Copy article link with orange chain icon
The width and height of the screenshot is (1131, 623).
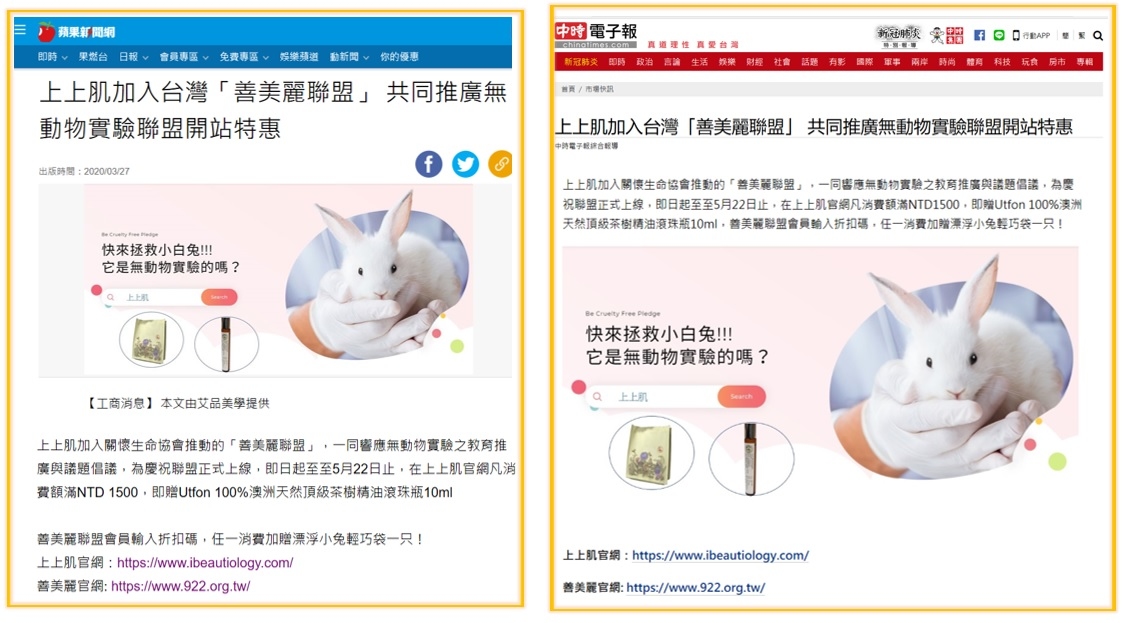click(500, 164)
